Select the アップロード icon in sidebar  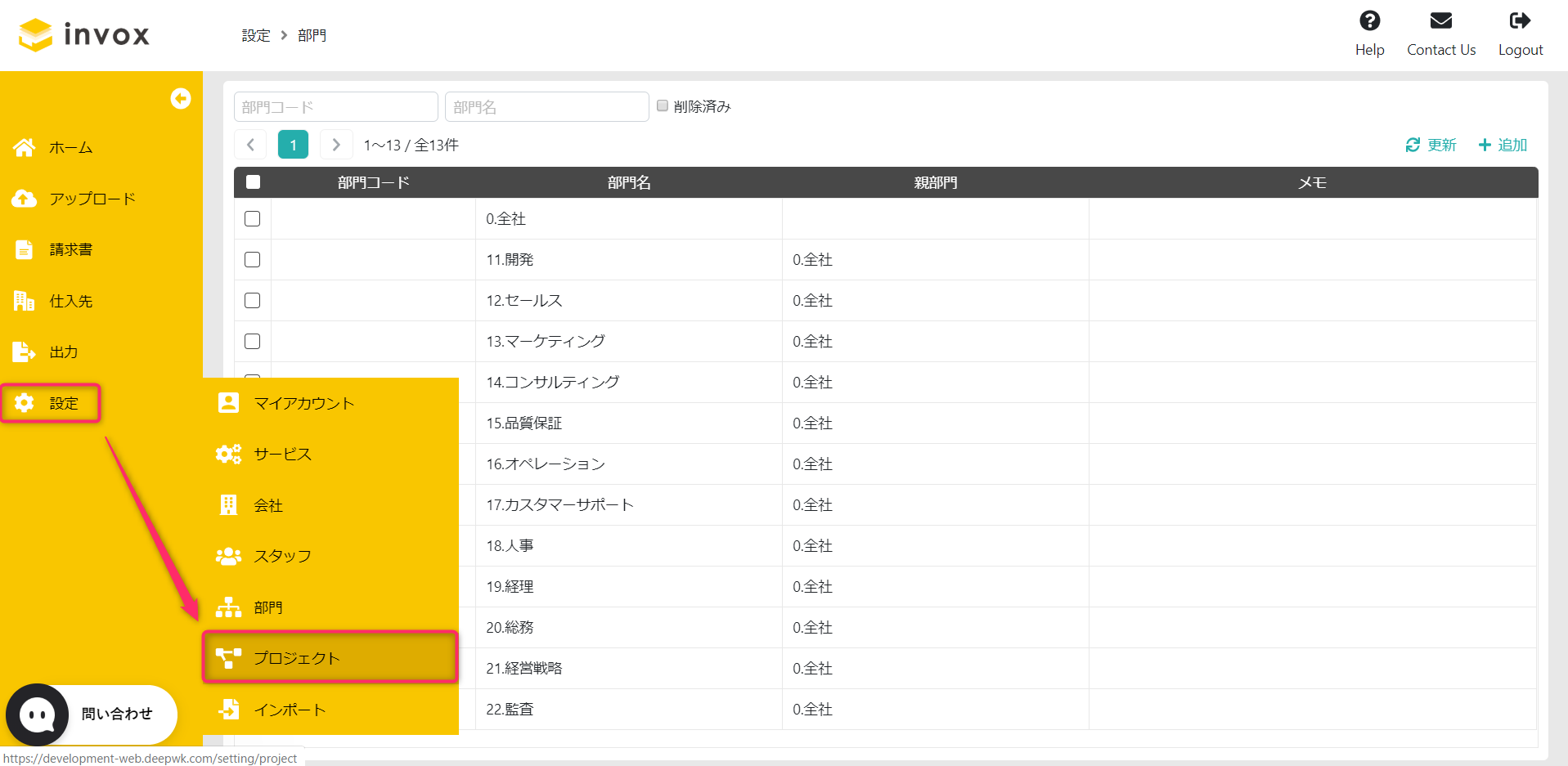(90, 198)
